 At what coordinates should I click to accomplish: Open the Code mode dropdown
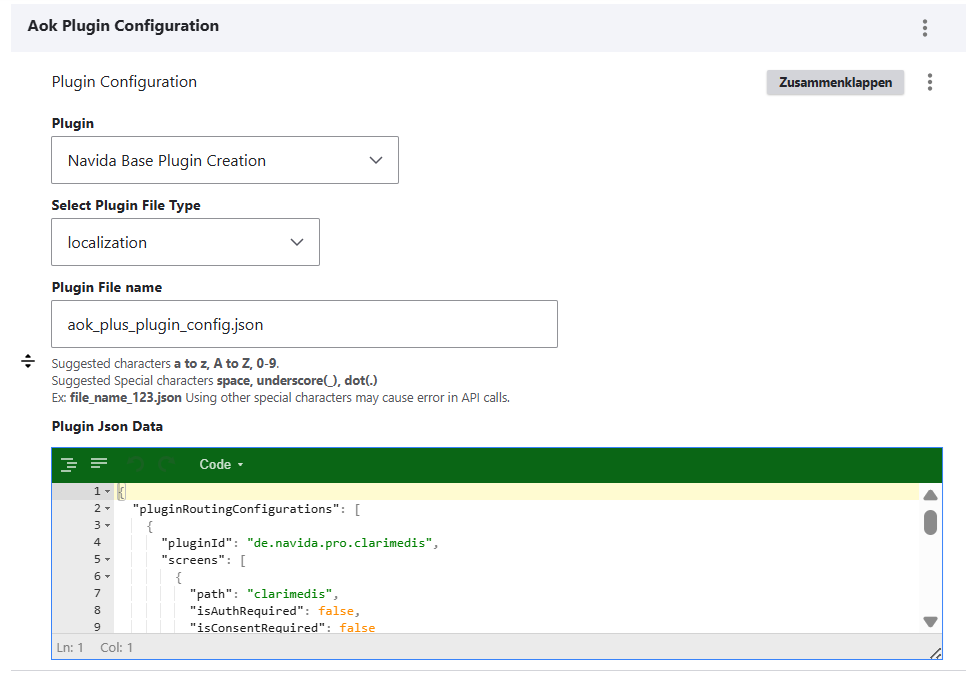point(221,464)
